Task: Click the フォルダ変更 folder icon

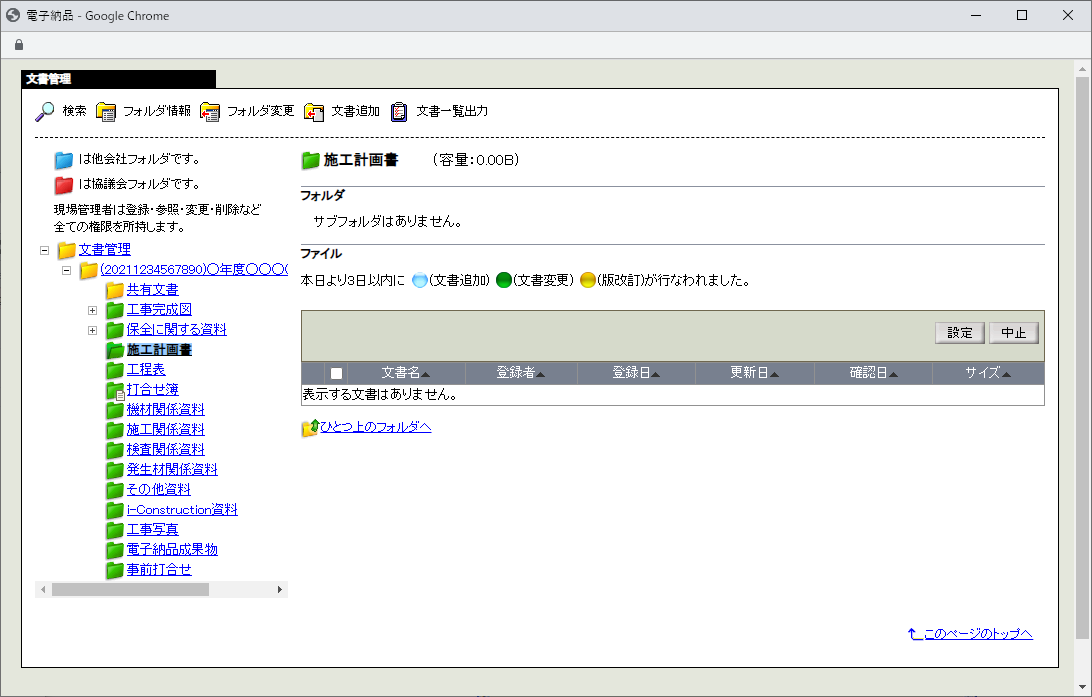Action: 210,111
